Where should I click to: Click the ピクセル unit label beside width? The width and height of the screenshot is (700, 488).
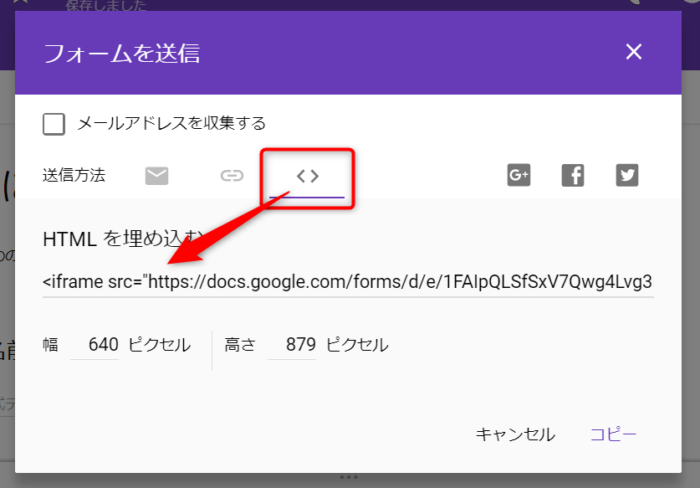click(159, 345)
